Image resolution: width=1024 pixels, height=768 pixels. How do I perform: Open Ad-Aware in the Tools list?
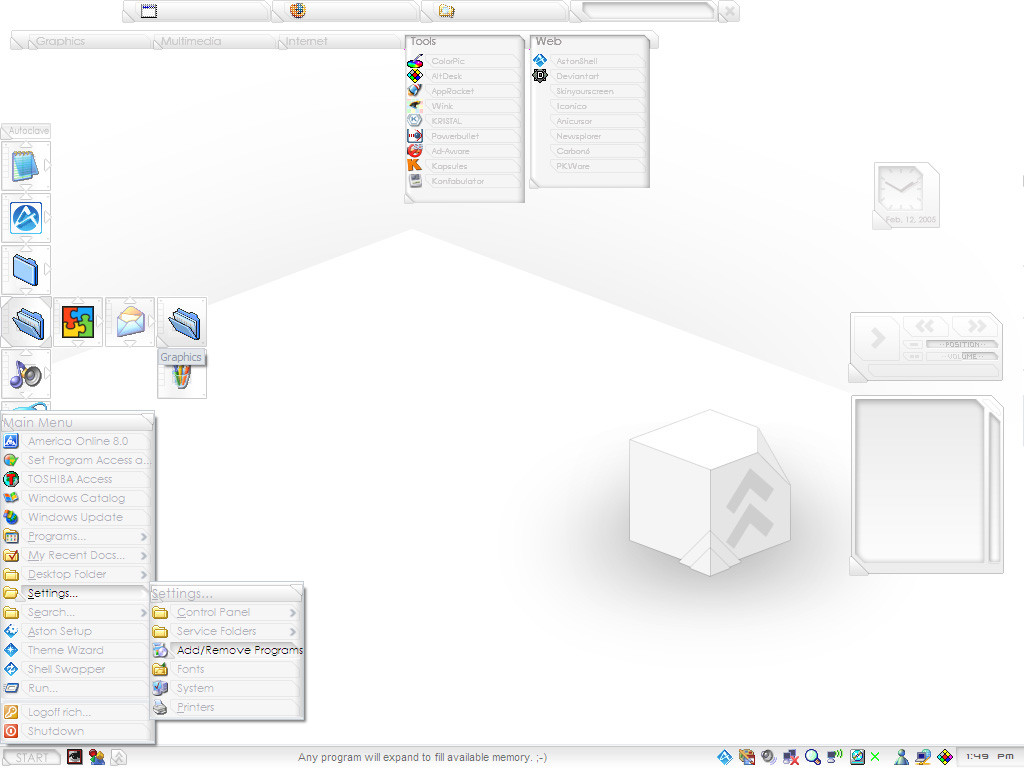[450, 151]
